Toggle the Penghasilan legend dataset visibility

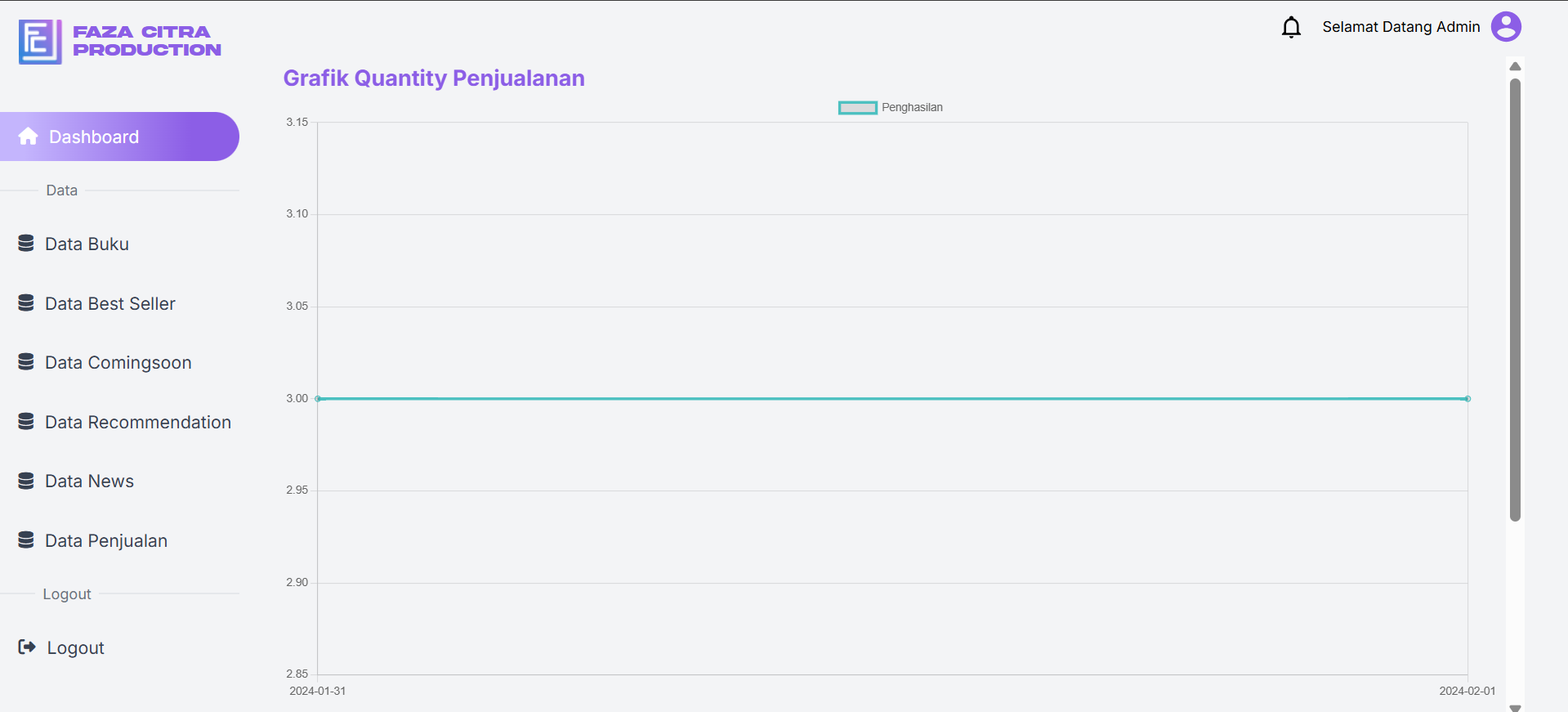(891, 107)
